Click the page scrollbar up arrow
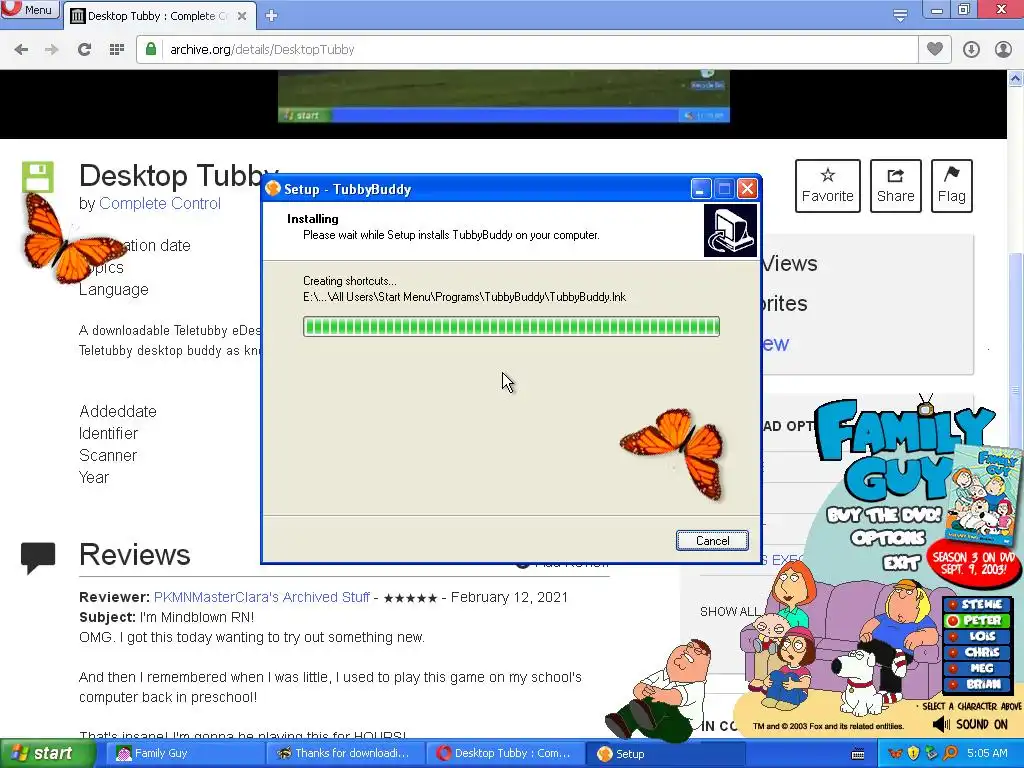The image size is (1024, 768). pyautogui.click(x=1016, y=79)
